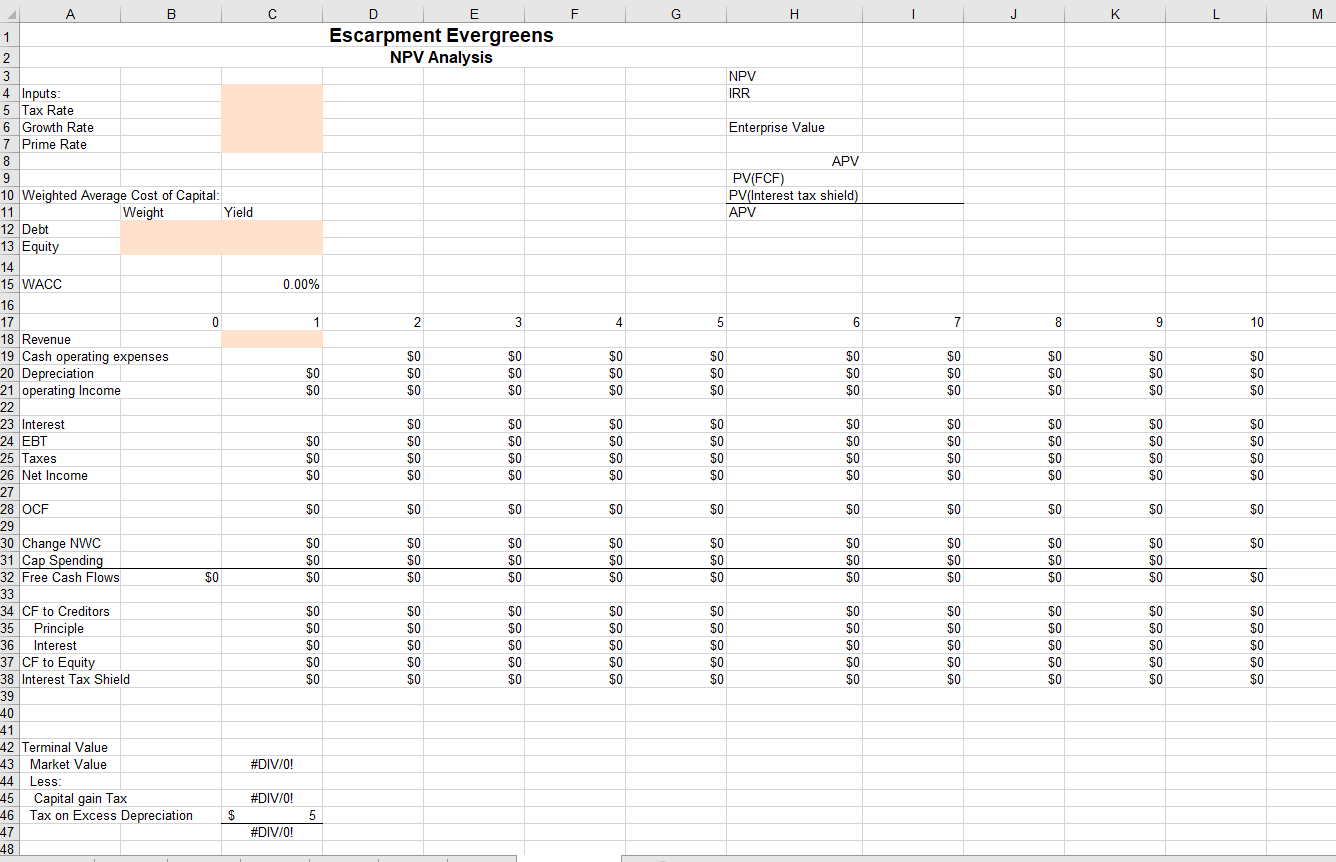Image resolution: width=1336 pixels, height=862 pixels.
Task: Click the shaded Growth Rate input cell
Action: click(272, 127)
